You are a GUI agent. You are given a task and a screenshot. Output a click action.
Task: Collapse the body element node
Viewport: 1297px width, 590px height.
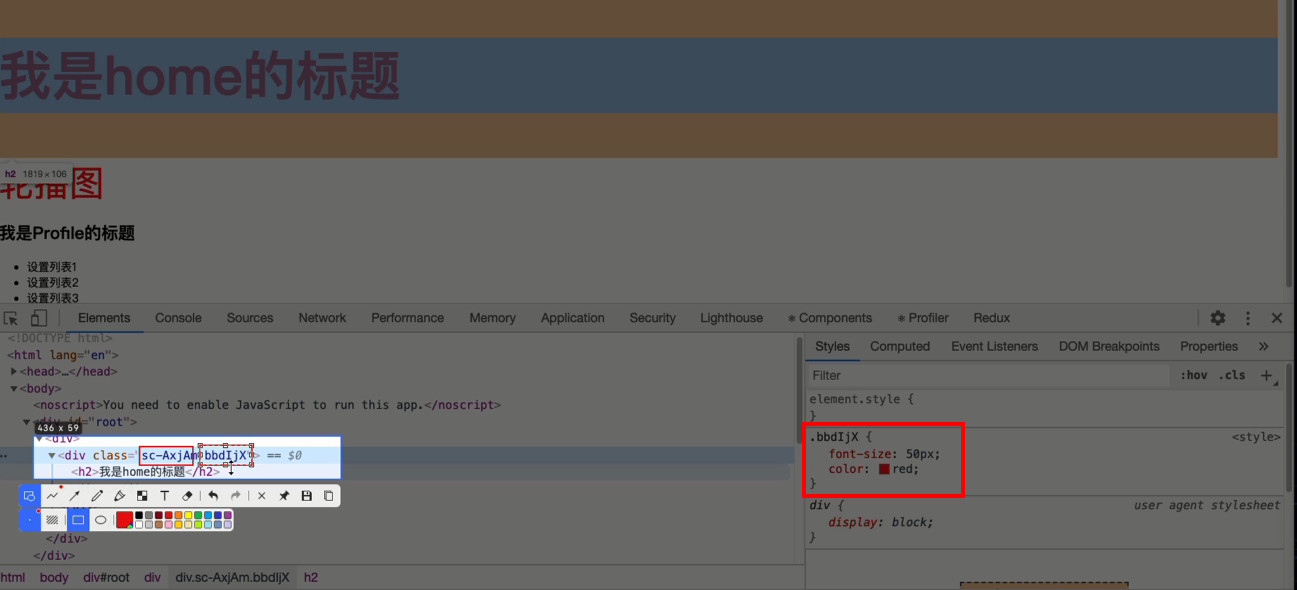(x=14, y=389)
